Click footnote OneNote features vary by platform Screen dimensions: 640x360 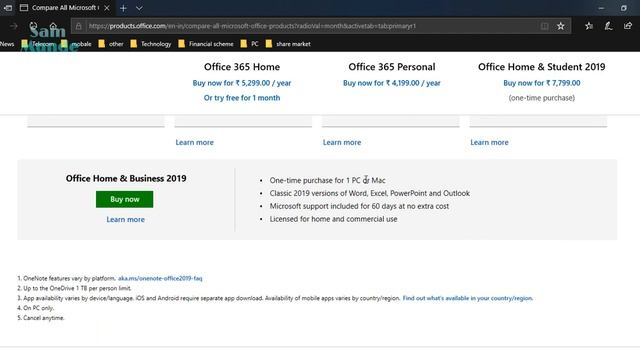coord(67,278)
